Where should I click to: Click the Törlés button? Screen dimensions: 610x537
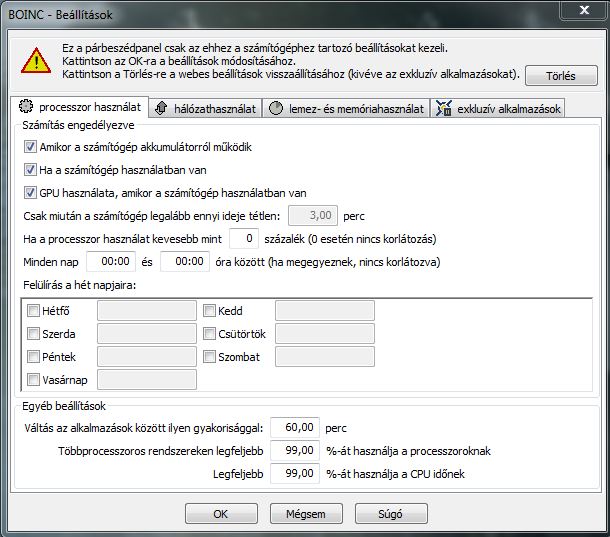click(x=561, y=75)
